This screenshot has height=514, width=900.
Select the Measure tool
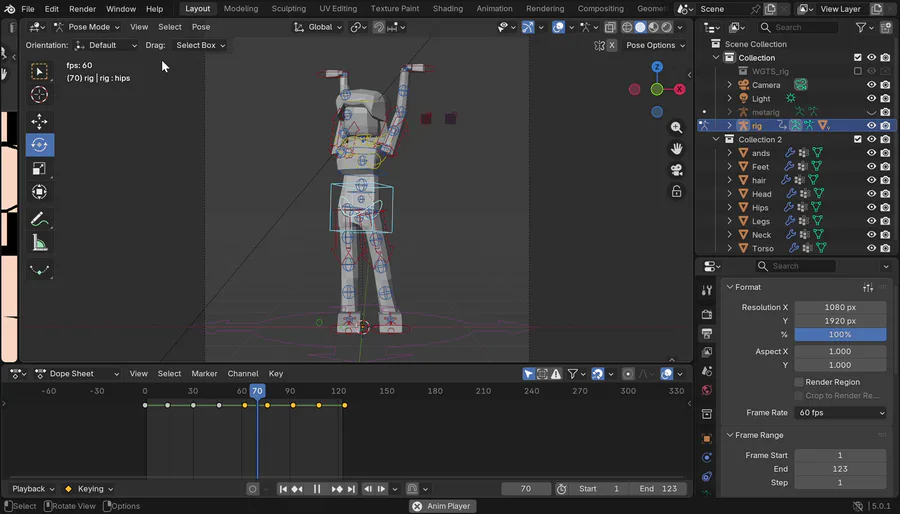[x=40, y=243]
